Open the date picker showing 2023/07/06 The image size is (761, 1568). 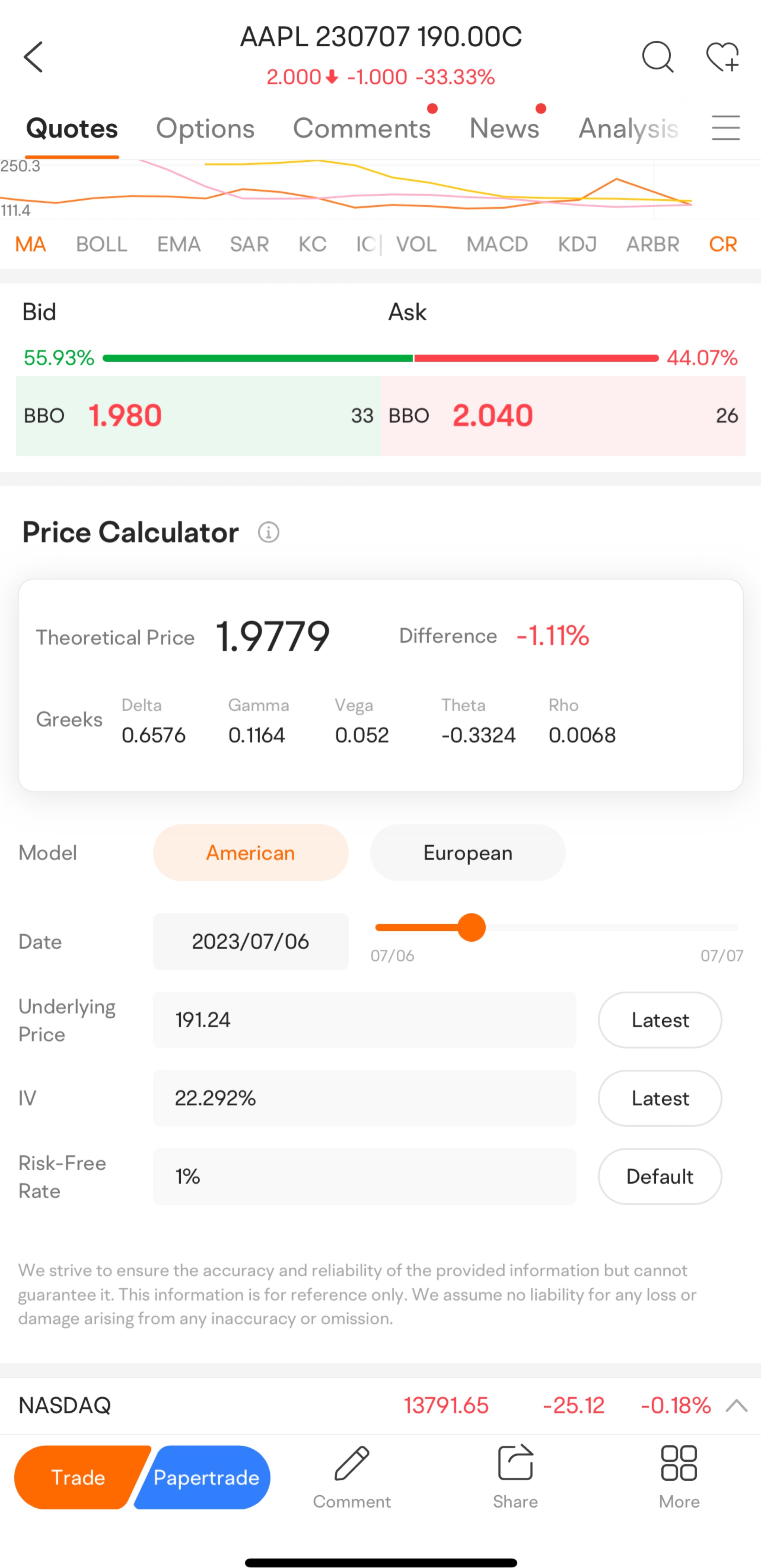pos(250,942)
